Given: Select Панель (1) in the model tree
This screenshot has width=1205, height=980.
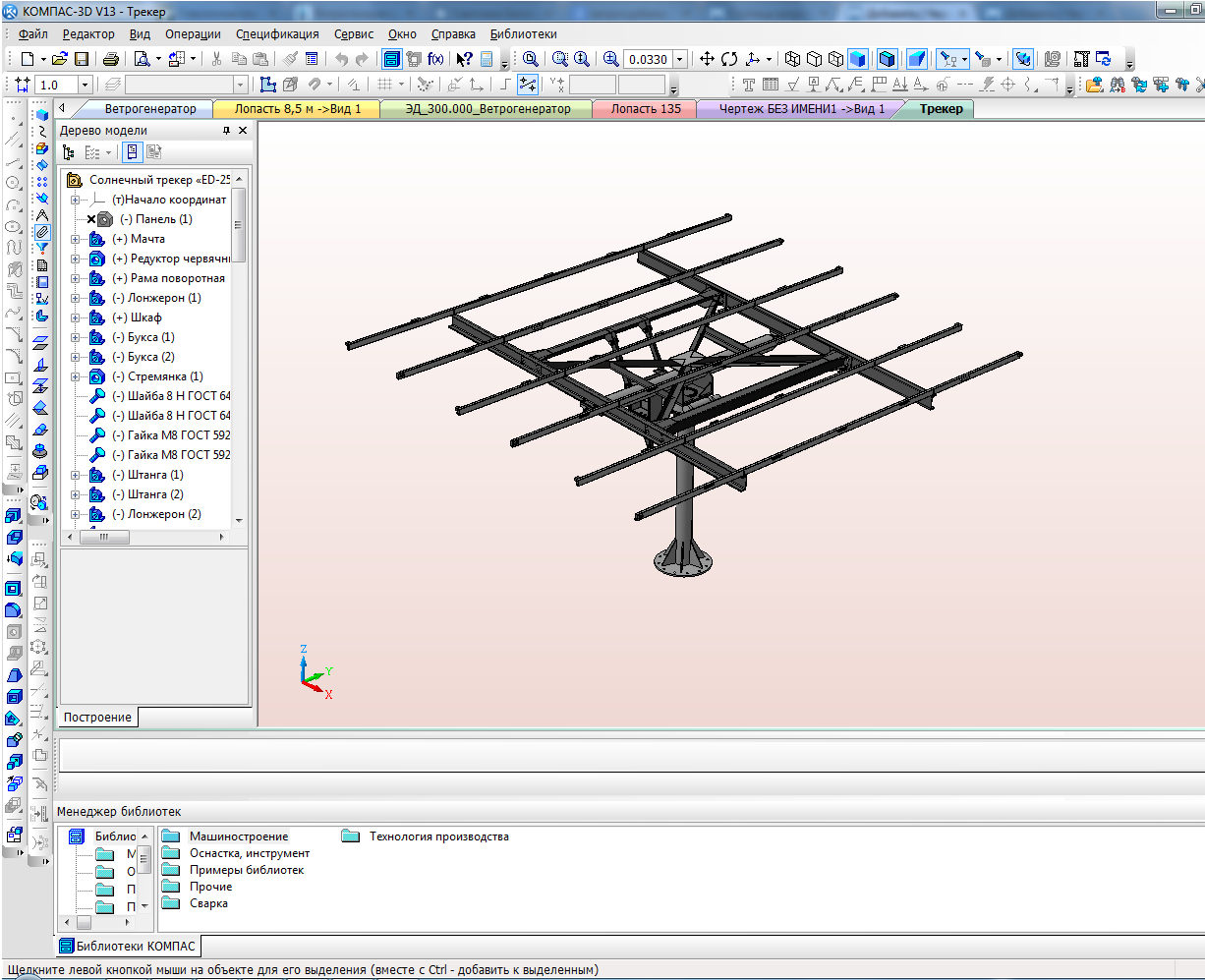Looking at the screenshot, I should pyautogui.click(x=156, y=219).
